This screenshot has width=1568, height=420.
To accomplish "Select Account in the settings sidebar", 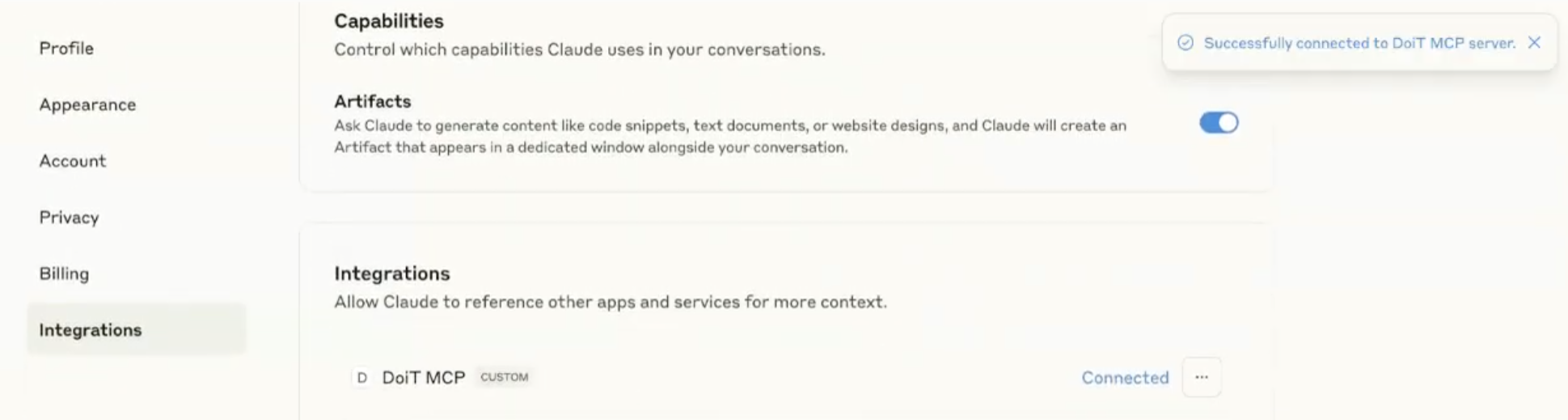I will (73, 161).
